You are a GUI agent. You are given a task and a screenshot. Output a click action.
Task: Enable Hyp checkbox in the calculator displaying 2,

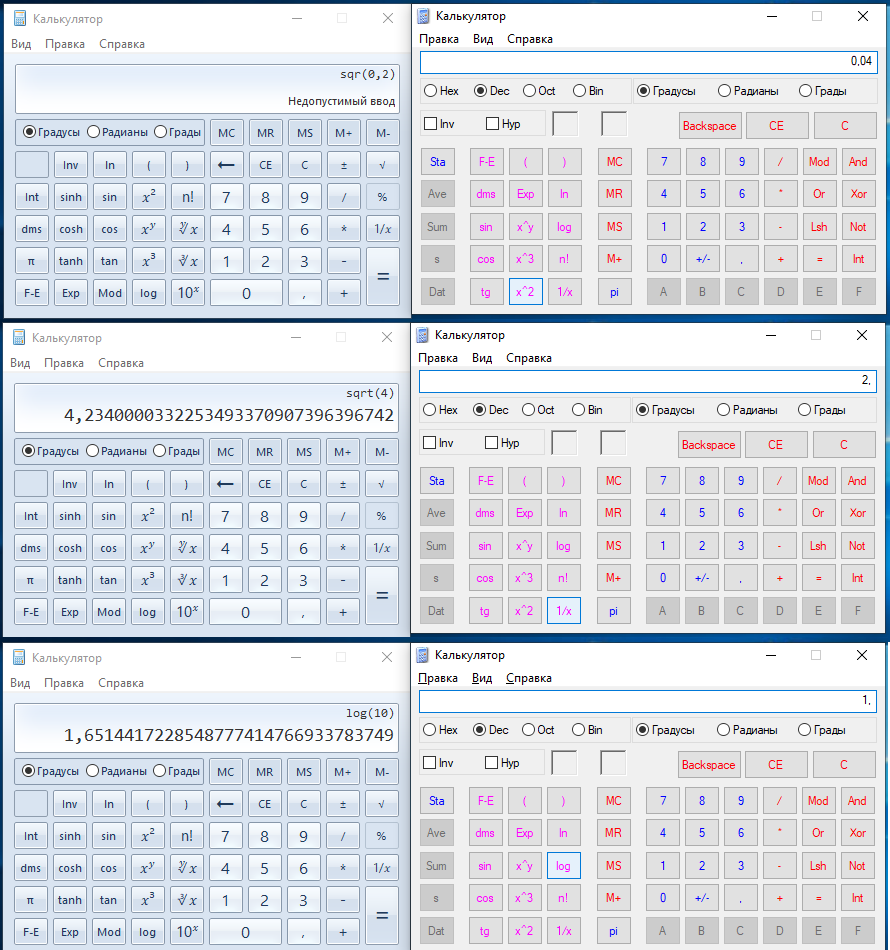tap(502, 443)
